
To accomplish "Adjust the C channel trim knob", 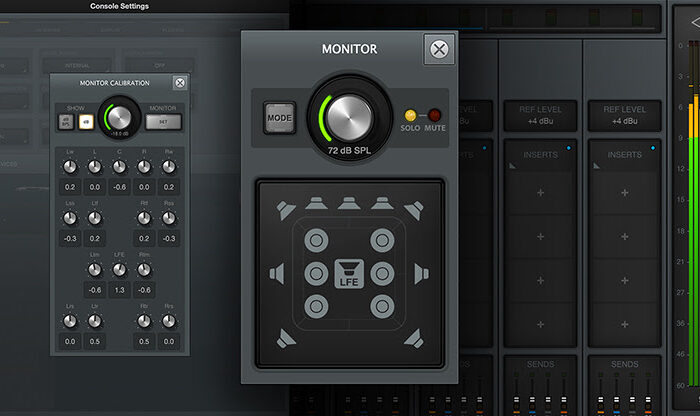I will (x=119, y=167).
